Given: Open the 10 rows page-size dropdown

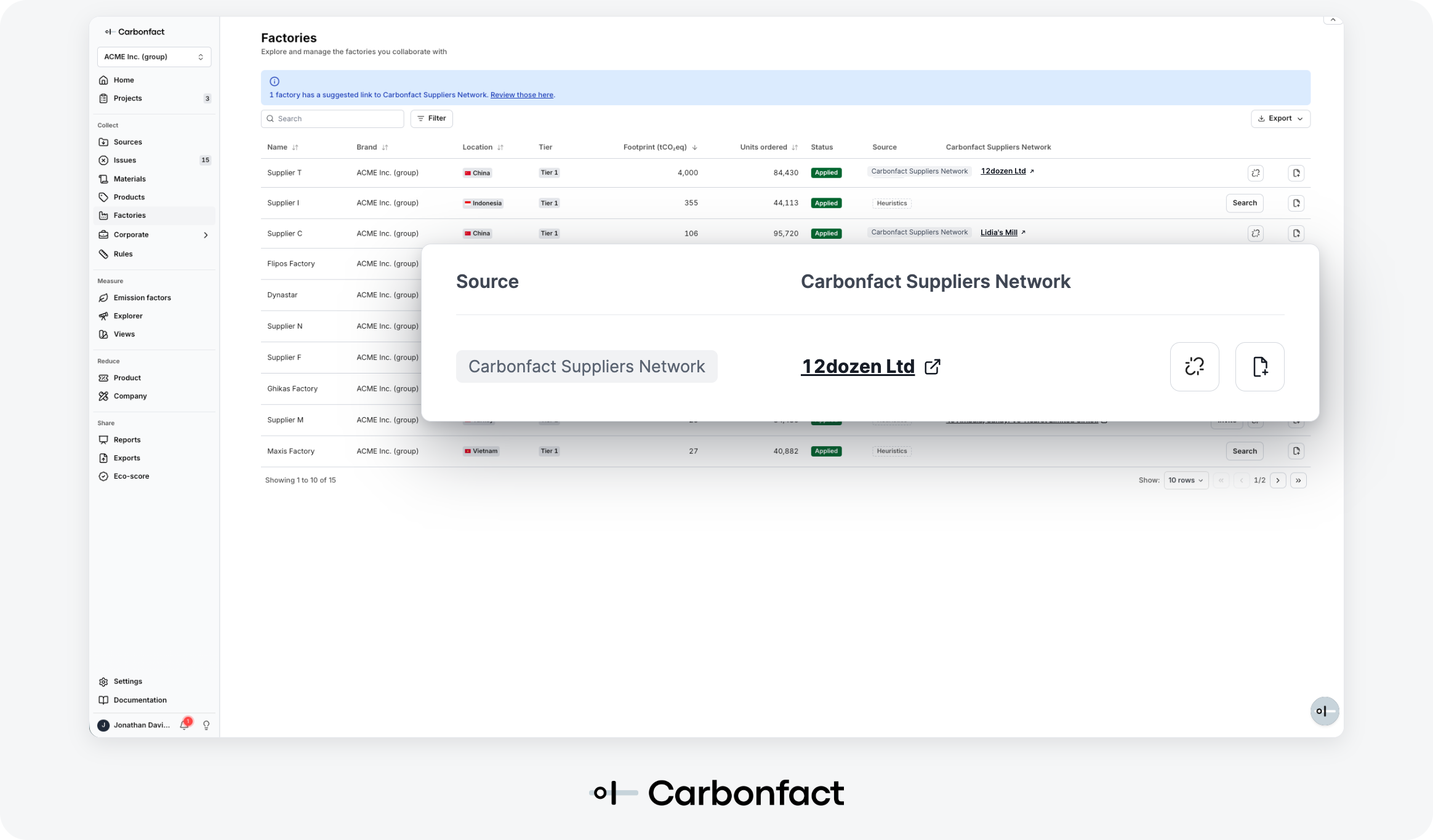Looking at the screenshot, I should pos(1186,481).
